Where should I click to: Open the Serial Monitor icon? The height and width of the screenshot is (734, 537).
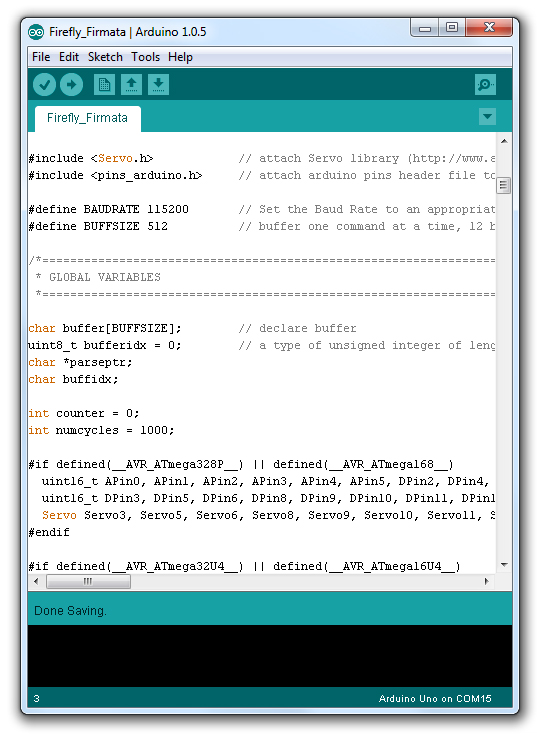pos(485,85)
